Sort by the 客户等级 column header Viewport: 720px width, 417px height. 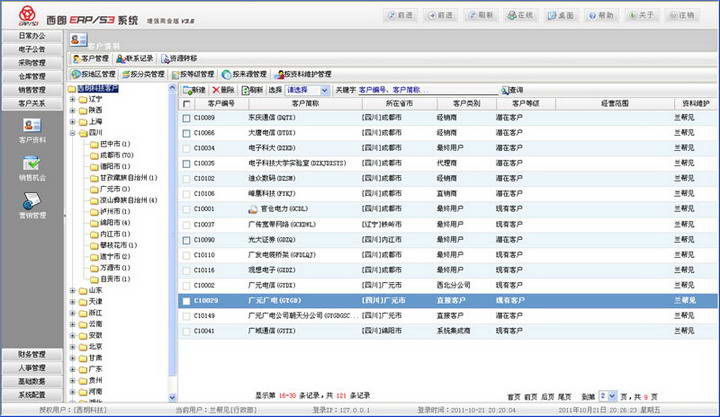point(526,104)
